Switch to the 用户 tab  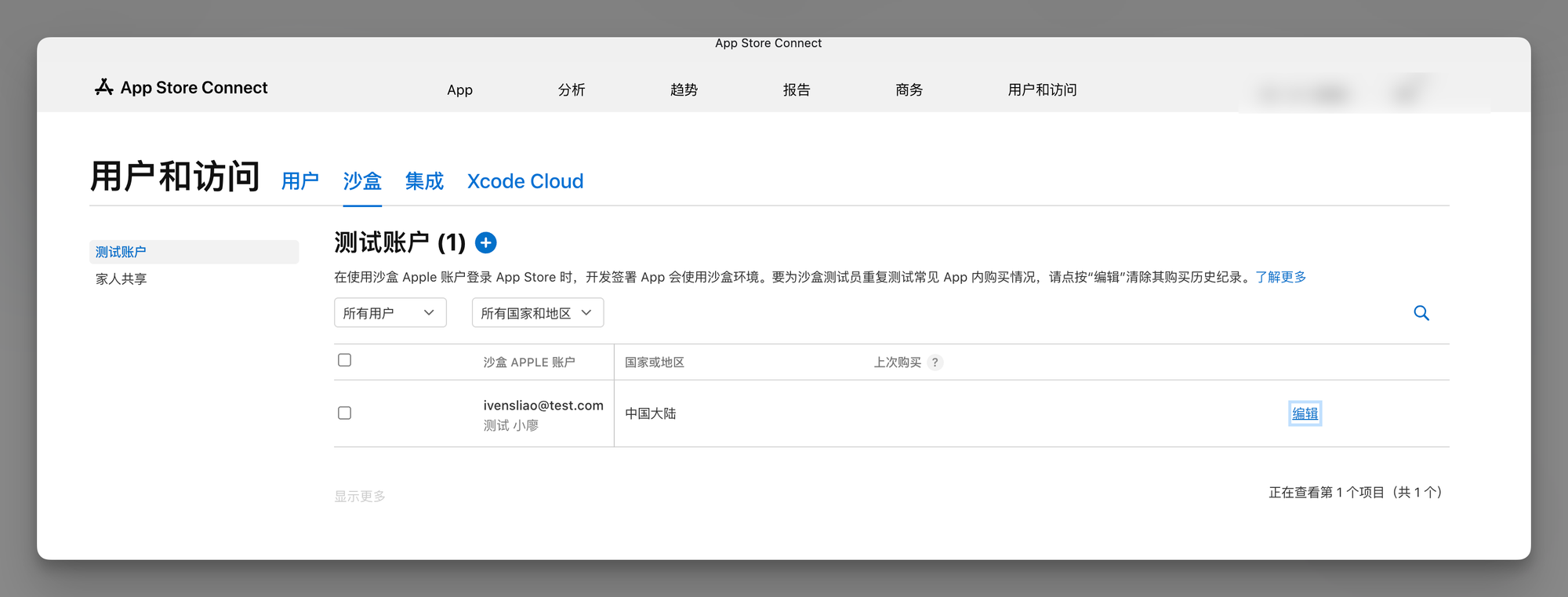300,181
